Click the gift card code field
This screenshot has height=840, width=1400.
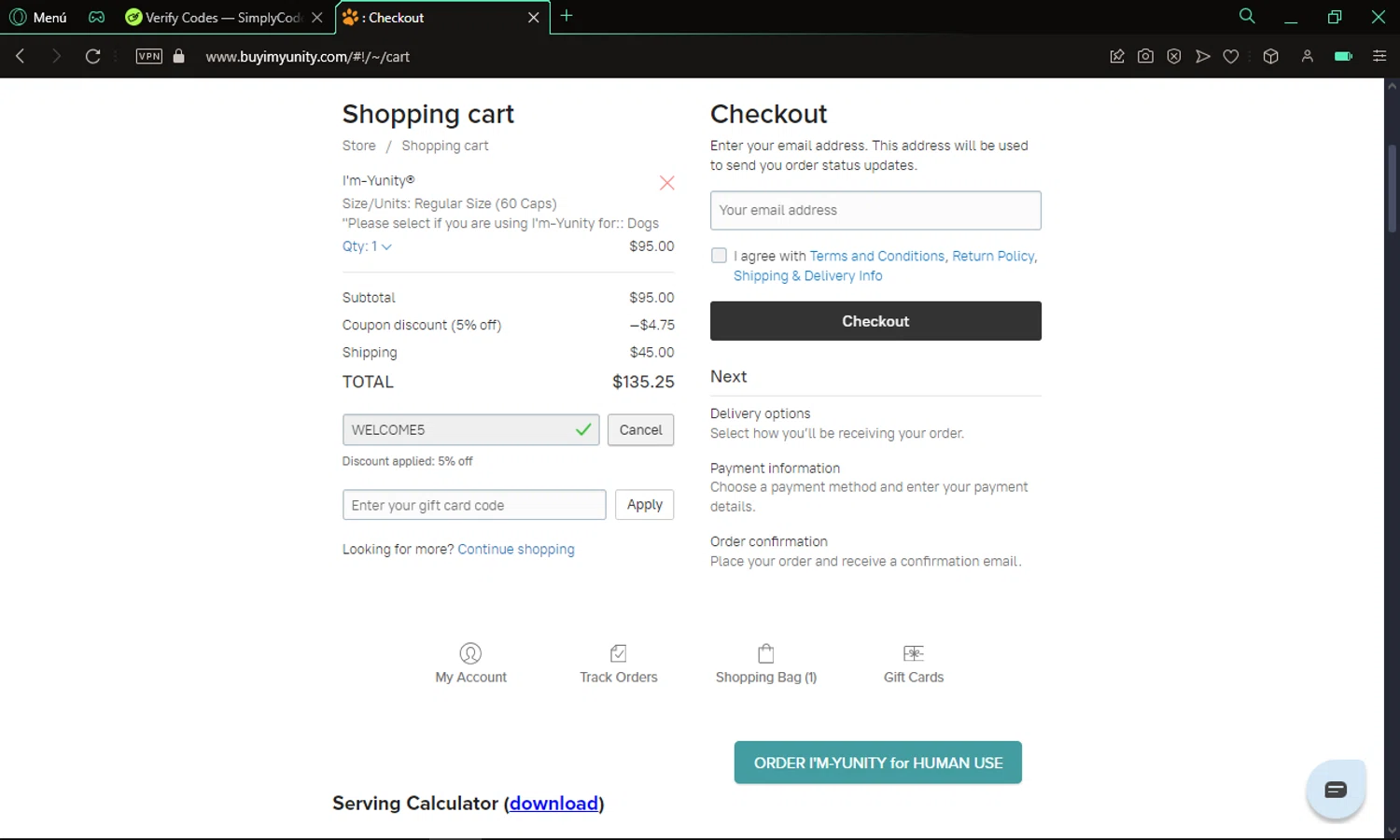tap(474, 505)
